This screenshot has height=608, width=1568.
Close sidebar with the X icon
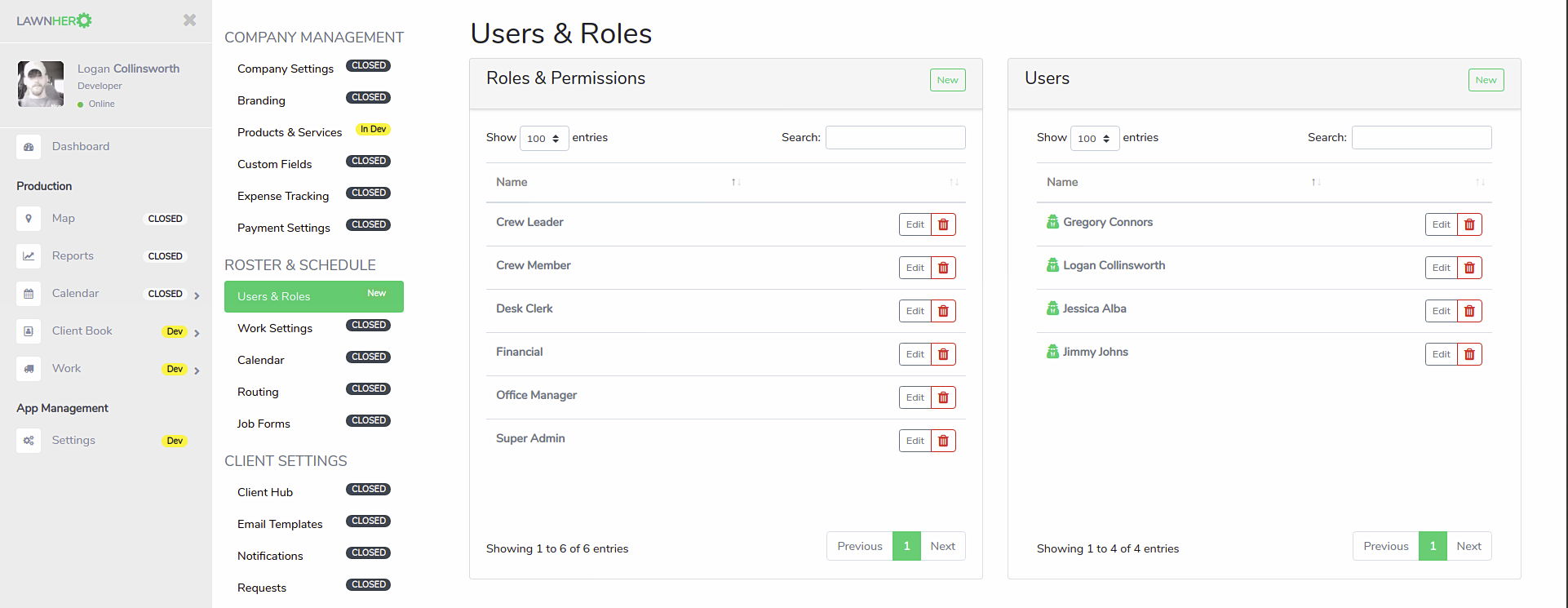(189, 20)
